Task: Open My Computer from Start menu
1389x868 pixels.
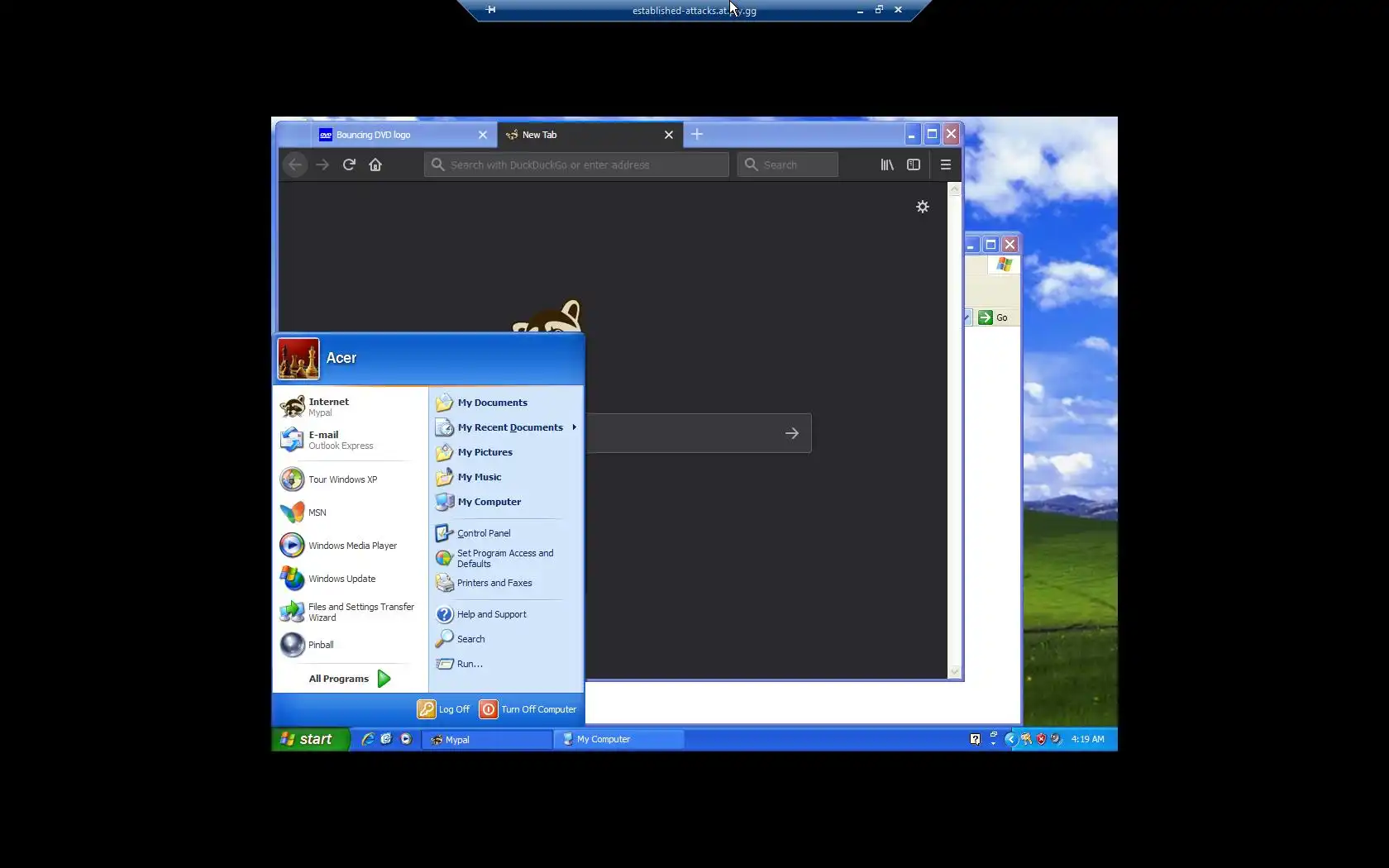Action: (x=506, y=502)
